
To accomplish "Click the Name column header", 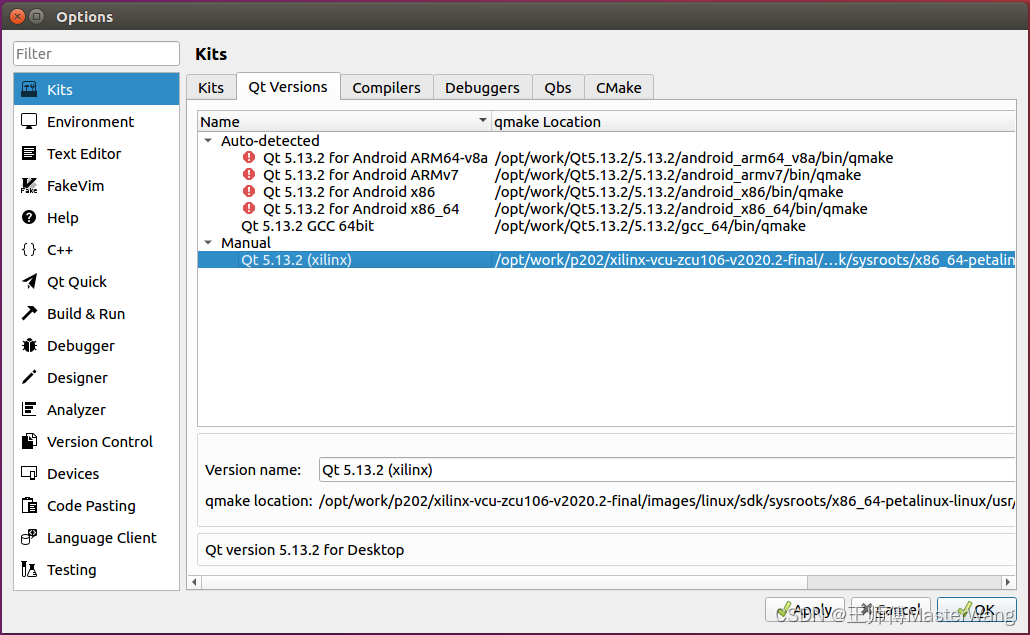I will point(344,121).
